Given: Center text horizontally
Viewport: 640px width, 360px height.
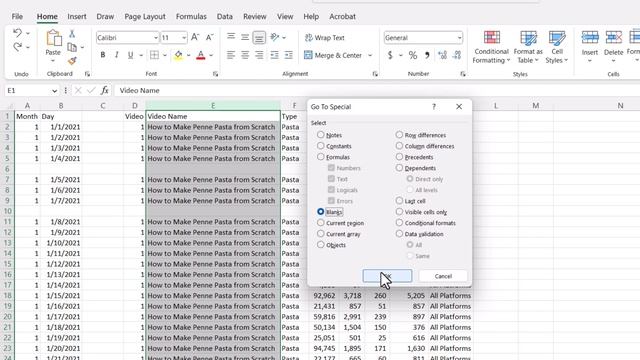Looking at the screenshot, I should 245,55.
